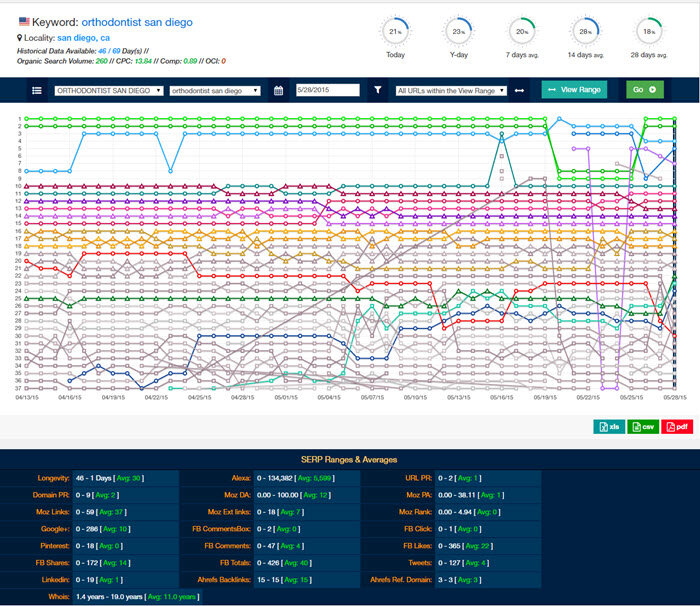Export chart as csv file
The width and height of the screenshot is (700, 606).
(643, 427)
